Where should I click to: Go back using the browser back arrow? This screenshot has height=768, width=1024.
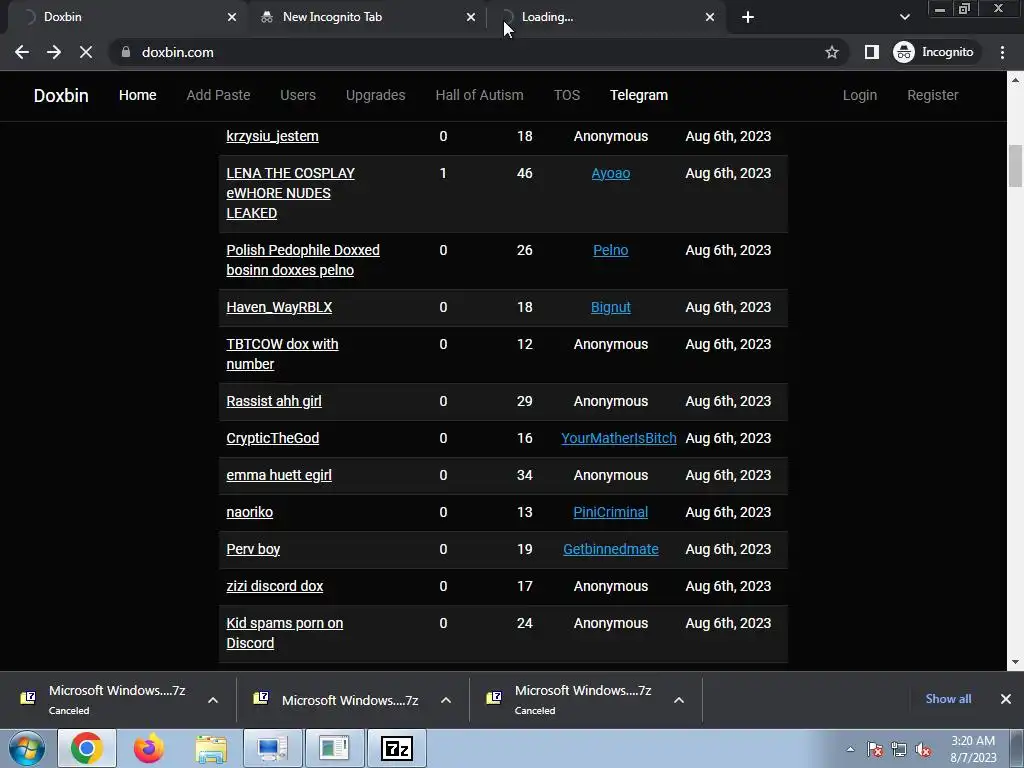(x=22, y=52)
